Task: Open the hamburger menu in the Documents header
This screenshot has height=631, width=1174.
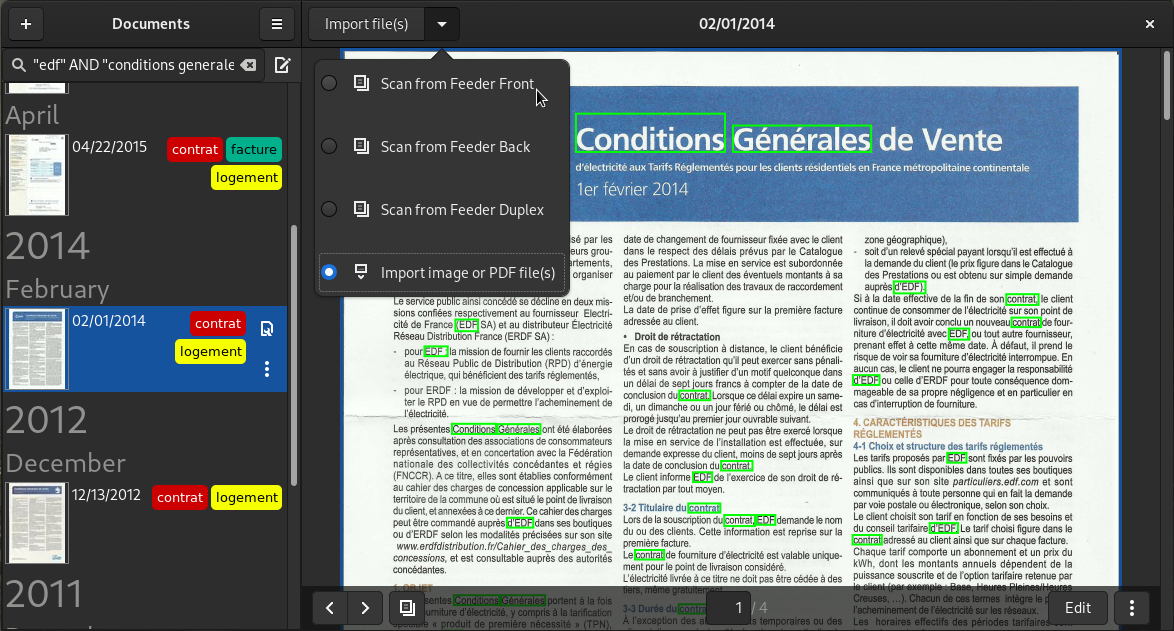Action: (276, 24)
